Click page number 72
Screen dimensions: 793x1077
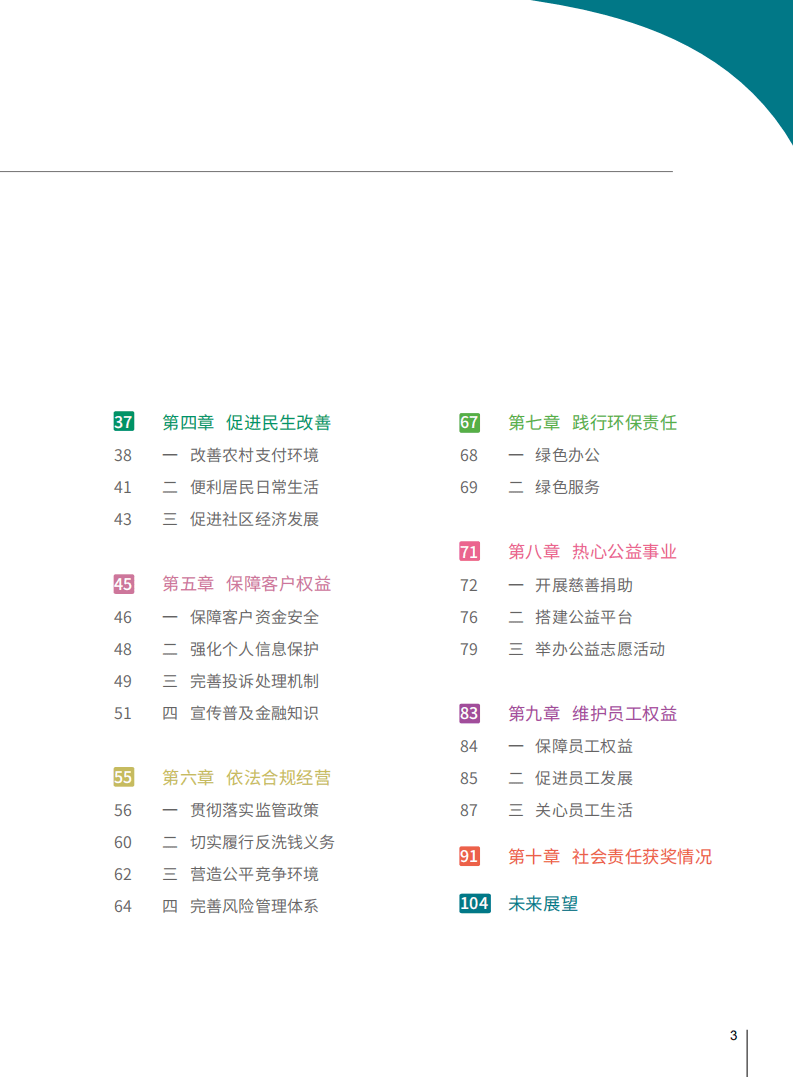tap(469, 585)
